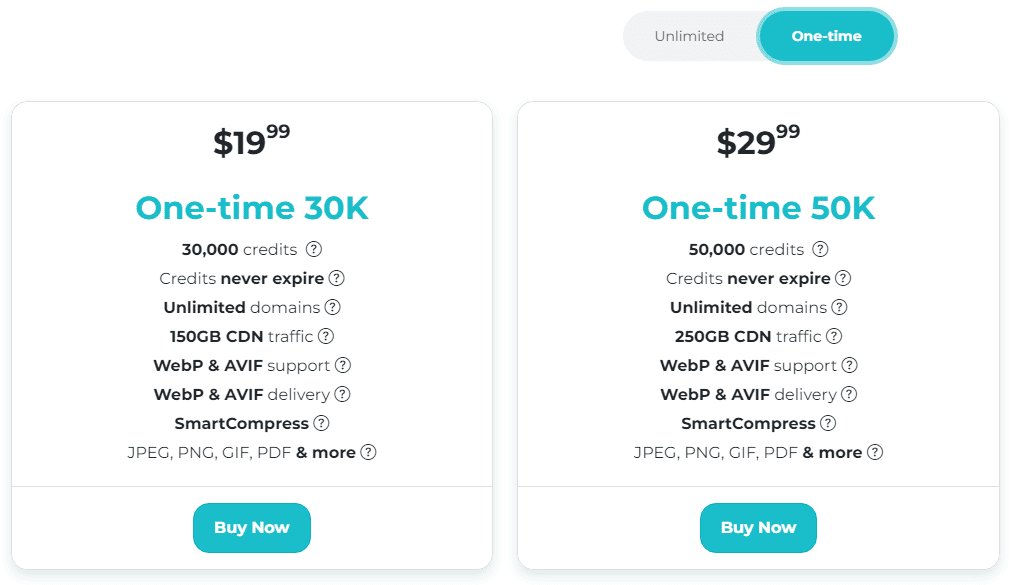The image size is (1015, 585).
Task: Click help icon for SmartCompress in 50K plan
Action: click(x=828, y=423)
